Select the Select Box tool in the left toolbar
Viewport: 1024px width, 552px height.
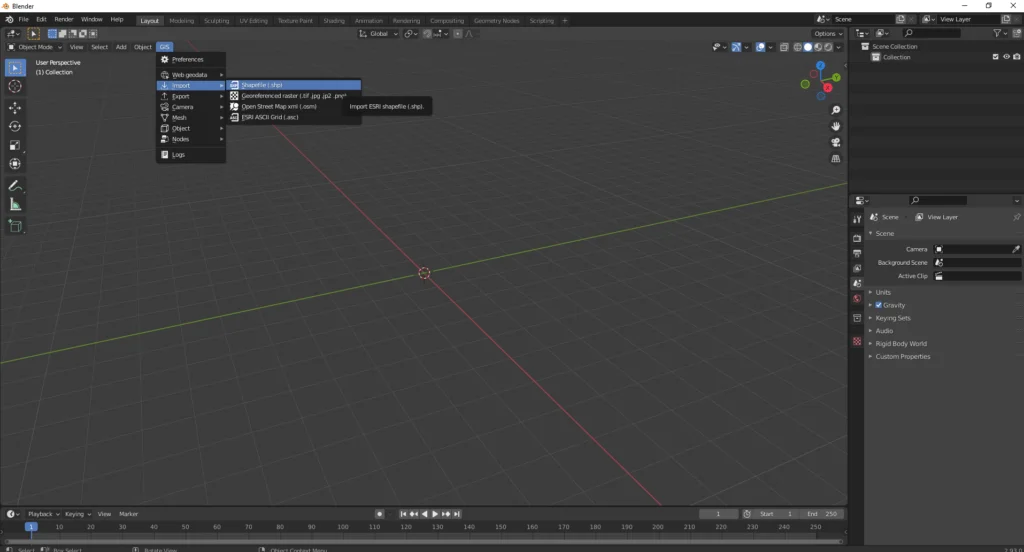[x=15, y=68]
